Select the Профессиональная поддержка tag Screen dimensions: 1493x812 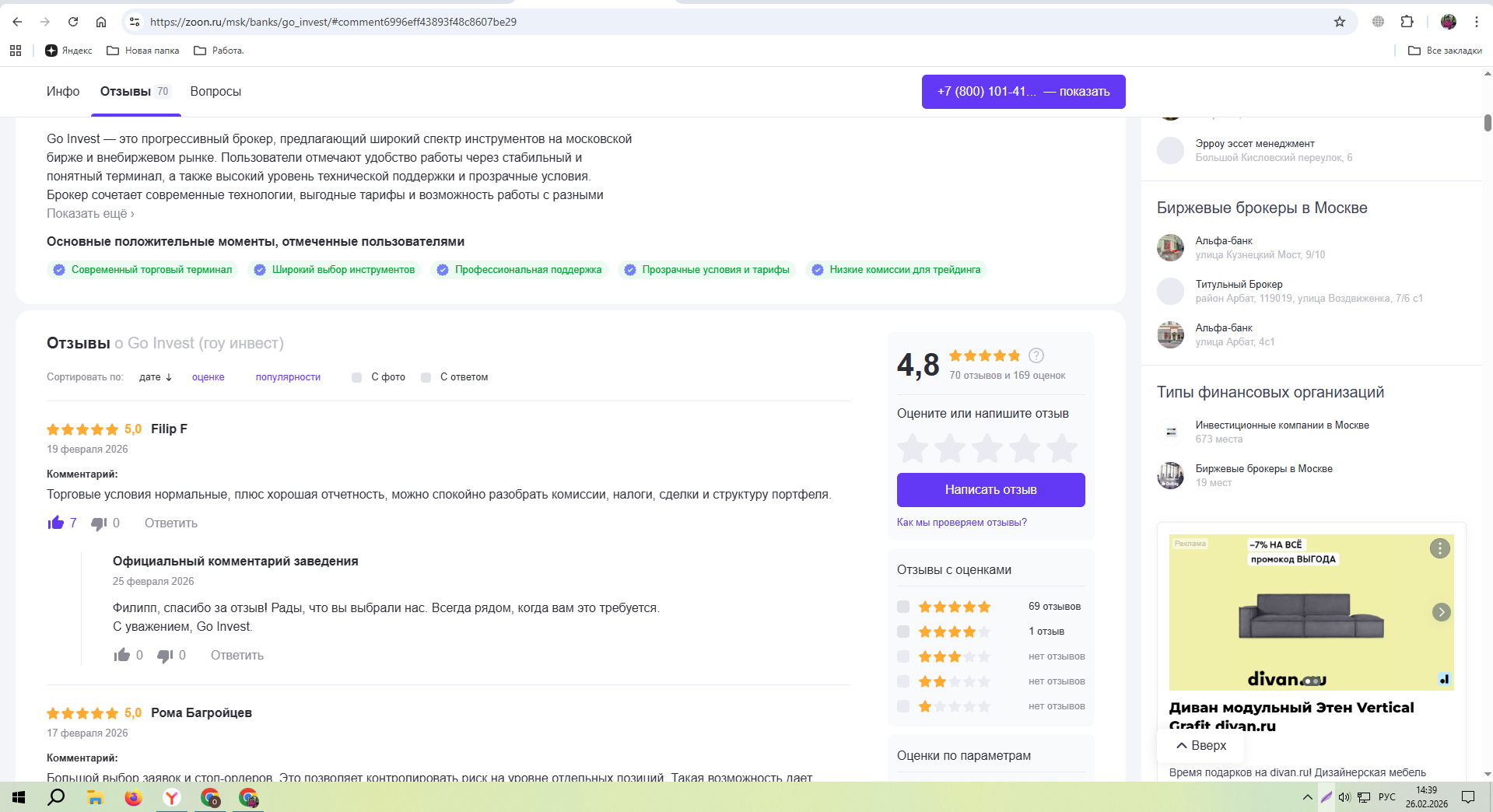[519, 270]
